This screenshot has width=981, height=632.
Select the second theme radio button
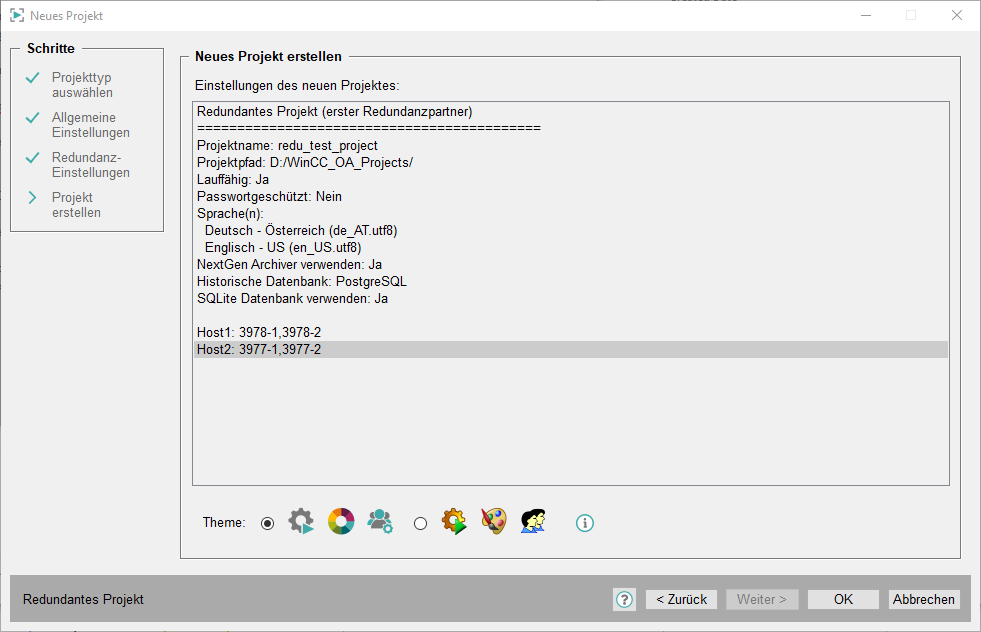(x=420, y=523)
